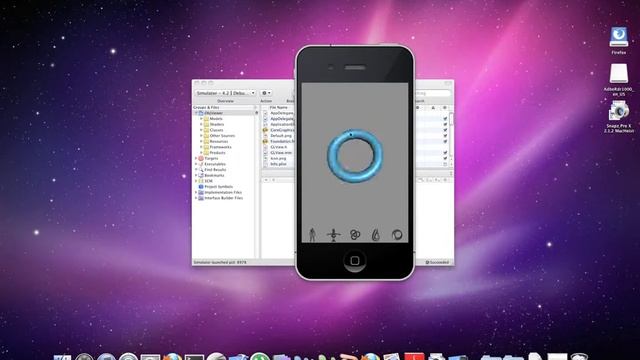Toggle the target checkbox for Icon.png row
Image resolution: width=640 pixels, height=360 pixels.
tap(445, 158)
